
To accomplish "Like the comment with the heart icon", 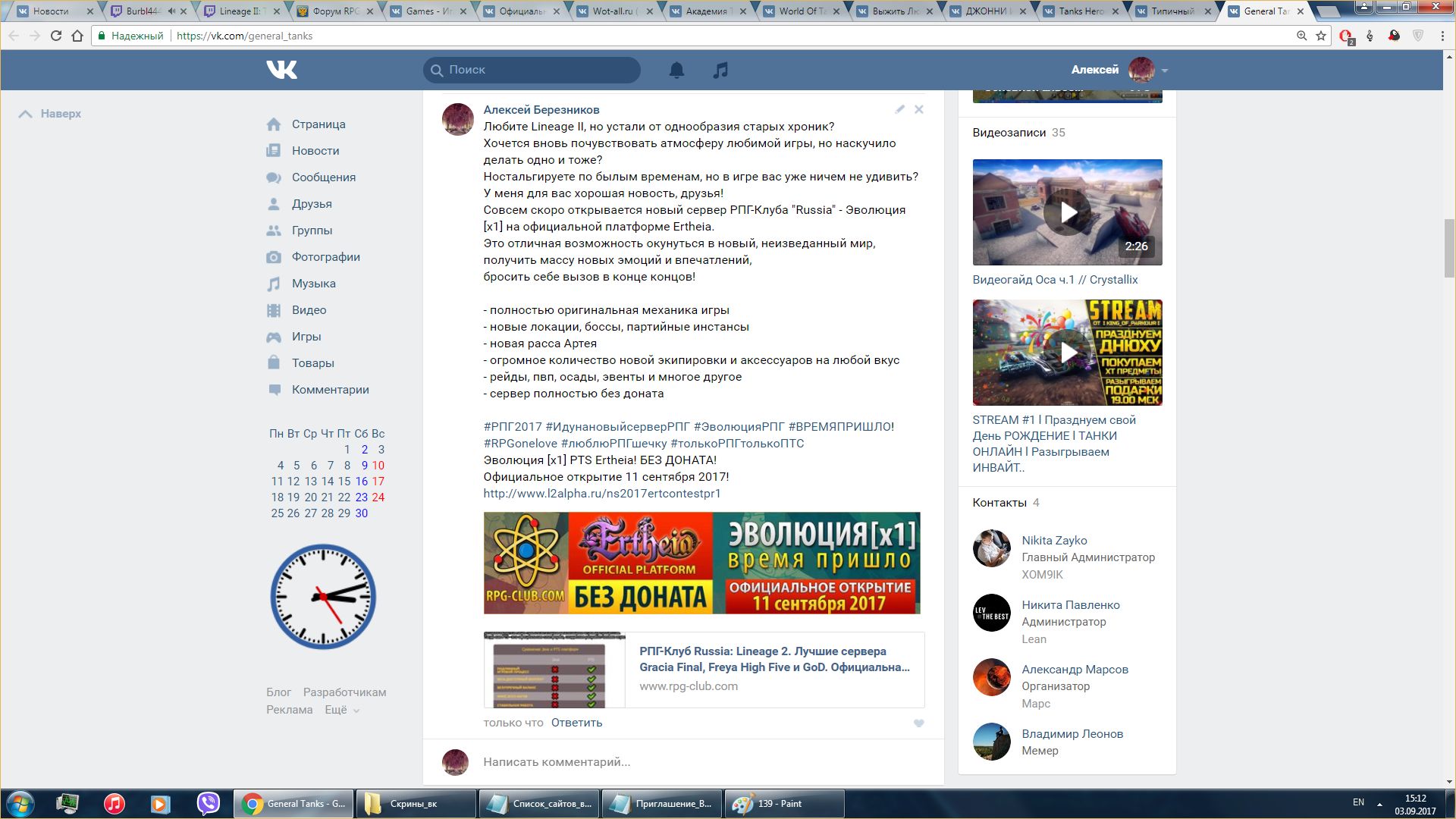I will [919, 723].
